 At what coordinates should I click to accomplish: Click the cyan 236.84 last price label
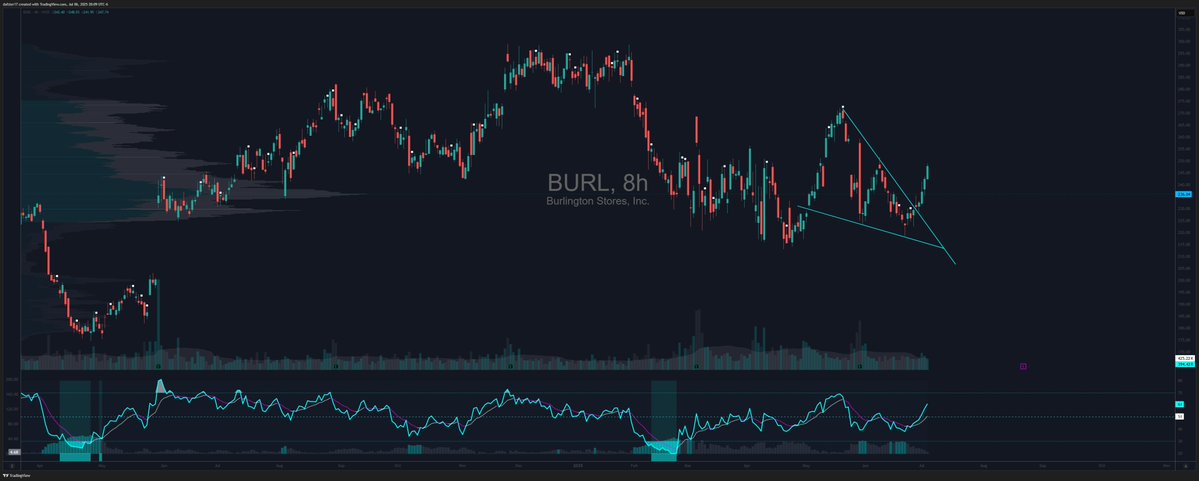click(x=1183, y=194)
